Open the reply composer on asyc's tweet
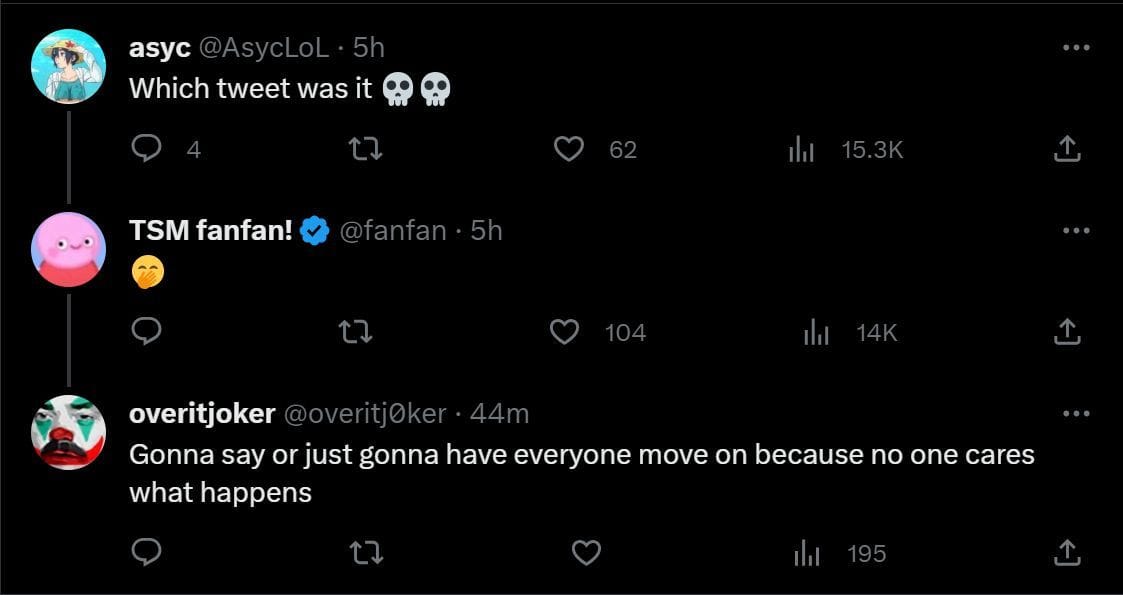This screenshot has height=595, width=1123. point(148,148)
